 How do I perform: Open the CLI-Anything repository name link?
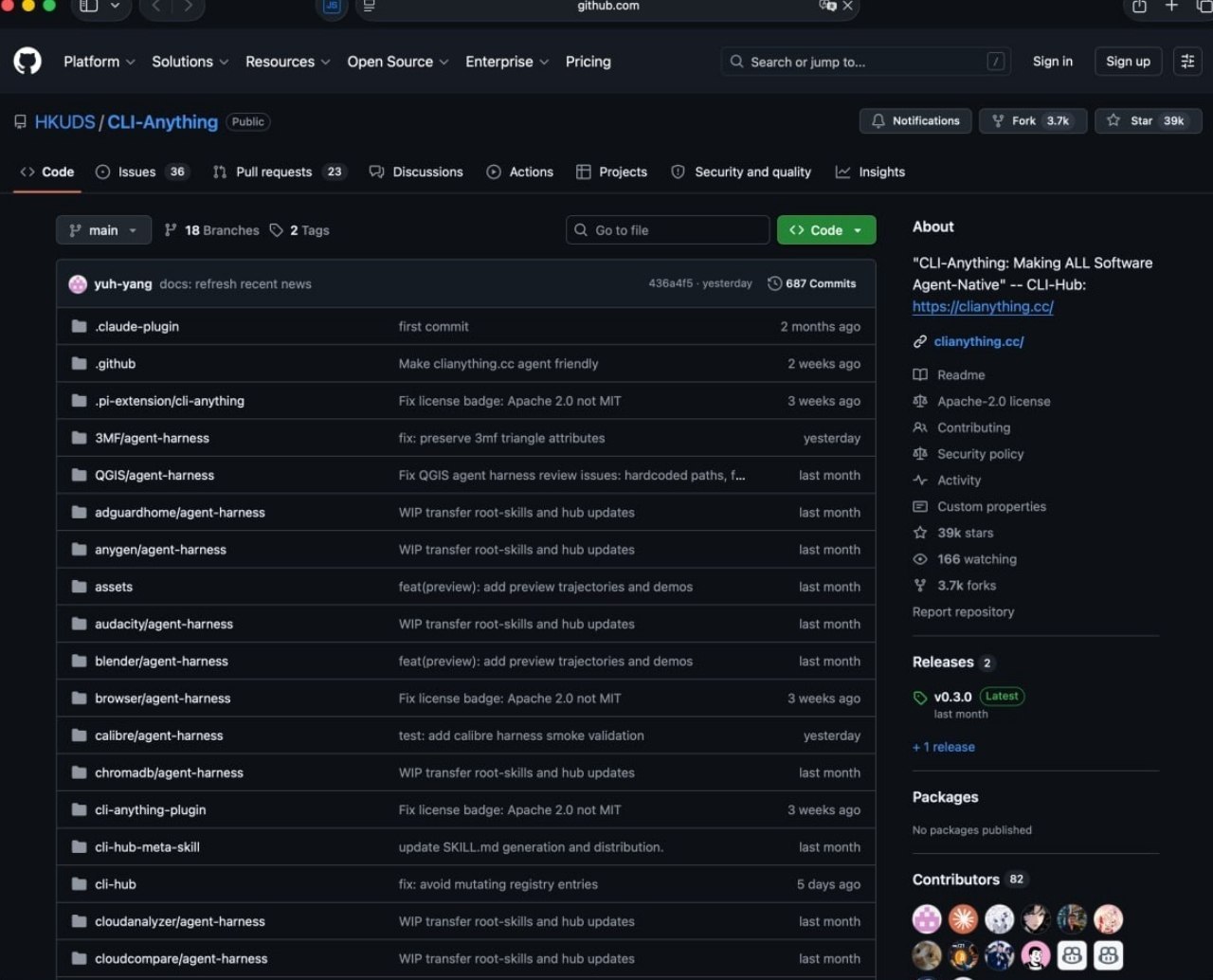[163, 122]
